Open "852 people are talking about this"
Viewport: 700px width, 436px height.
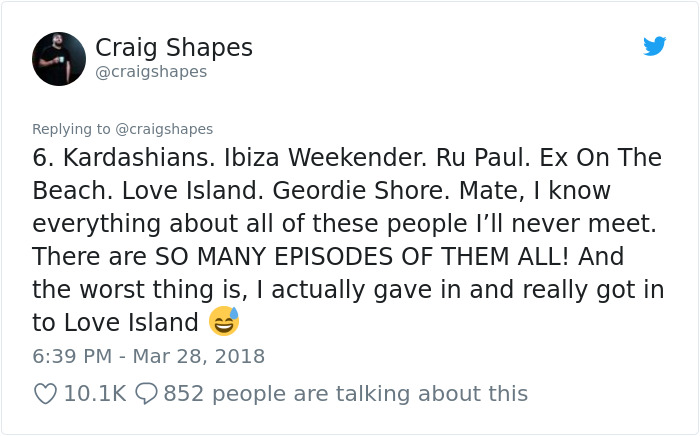345,394
